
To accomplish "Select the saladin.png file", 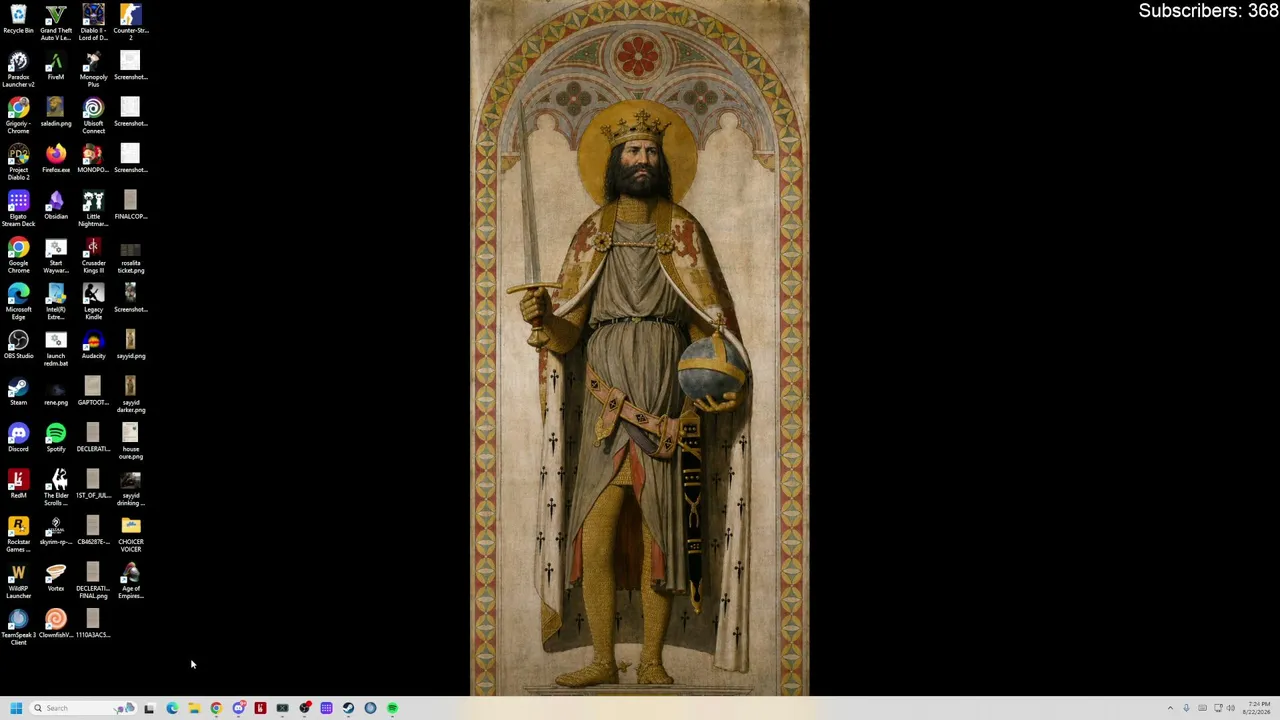I will 56,112.
